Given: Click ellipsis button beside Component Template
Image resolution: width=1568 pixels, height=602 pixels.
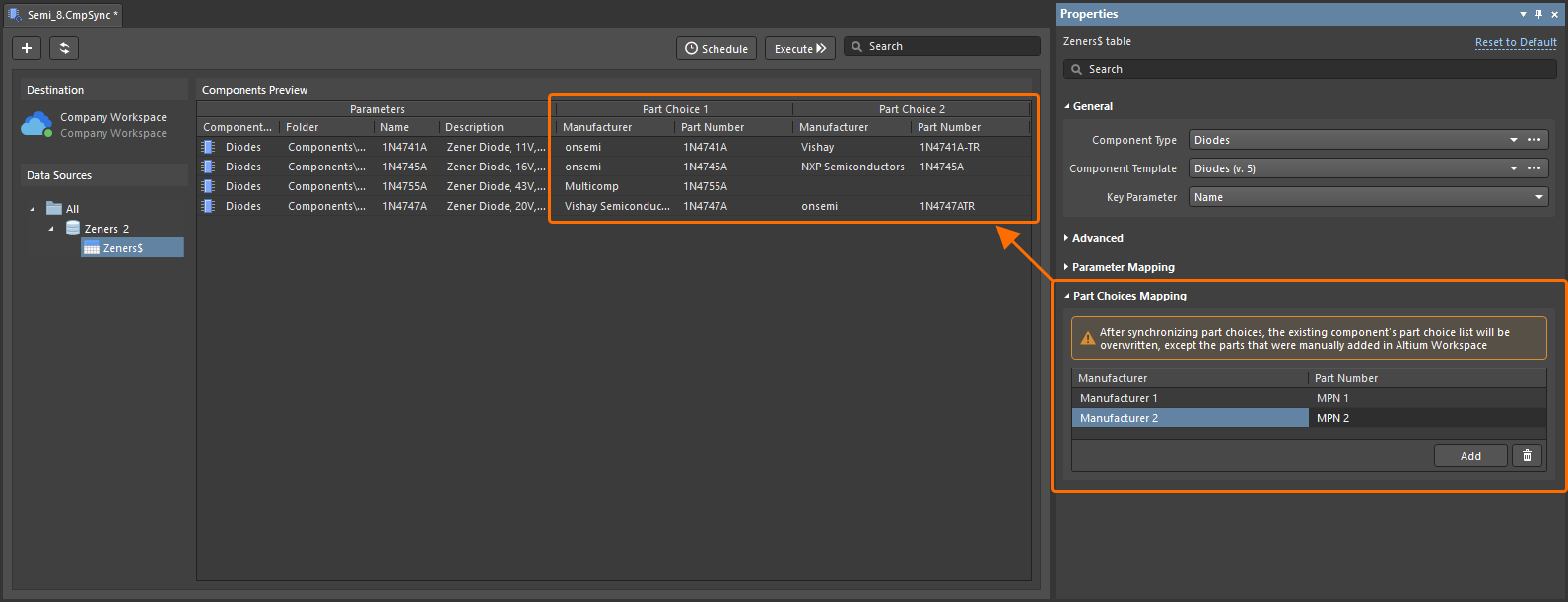Looking at the screenshot, I should pyautogui.click(x=1534, y=168).
